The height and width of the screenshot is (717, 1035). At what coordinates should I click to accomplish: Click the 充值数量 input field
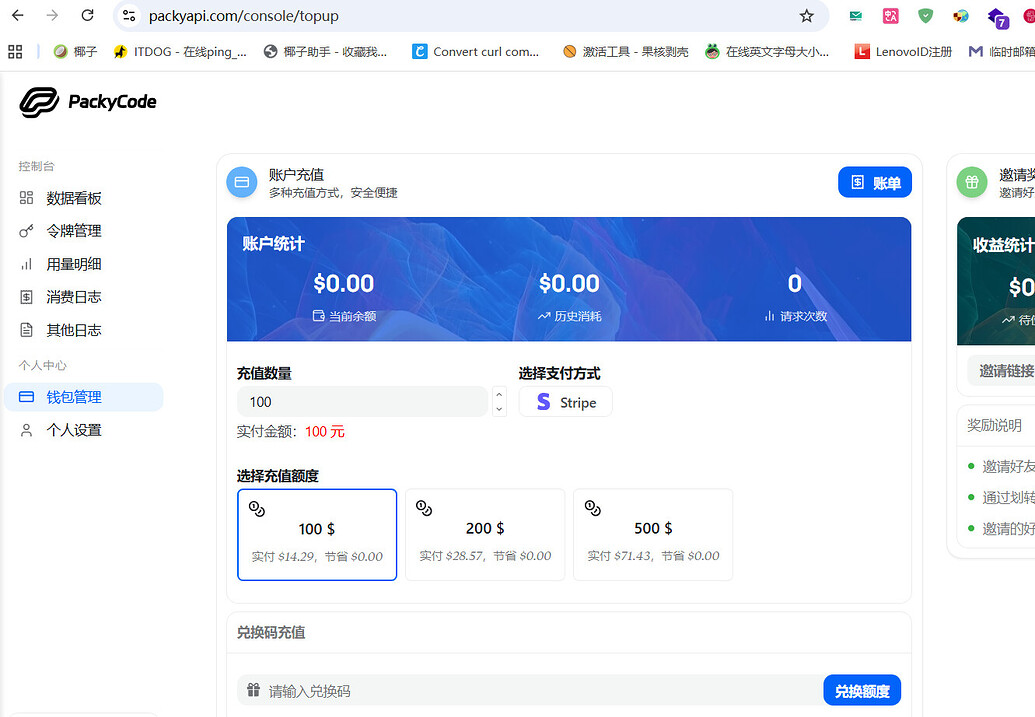[x=362, y=402]
